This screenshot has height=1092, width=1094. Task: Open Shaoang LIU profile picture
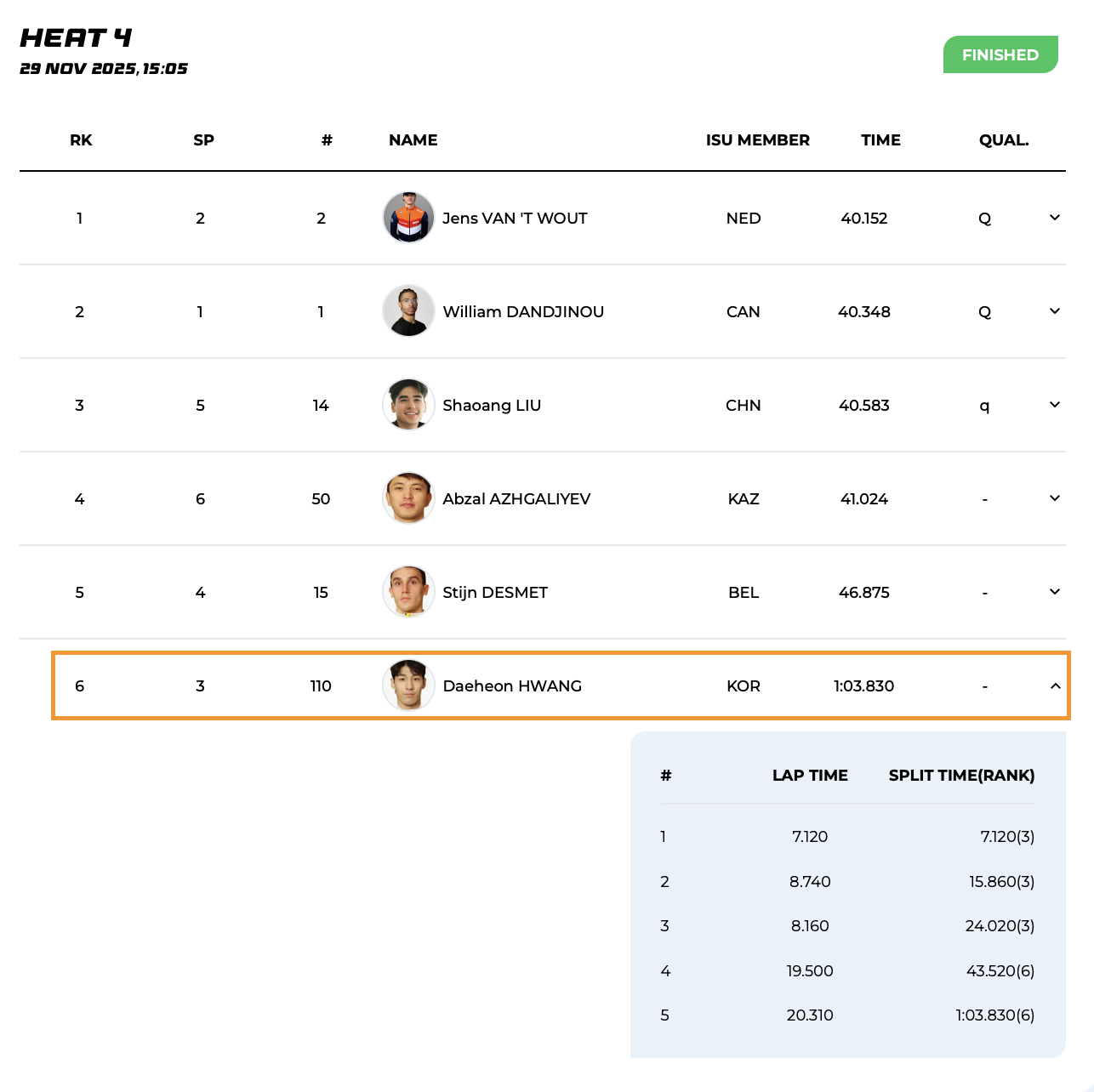click(408, 405)
